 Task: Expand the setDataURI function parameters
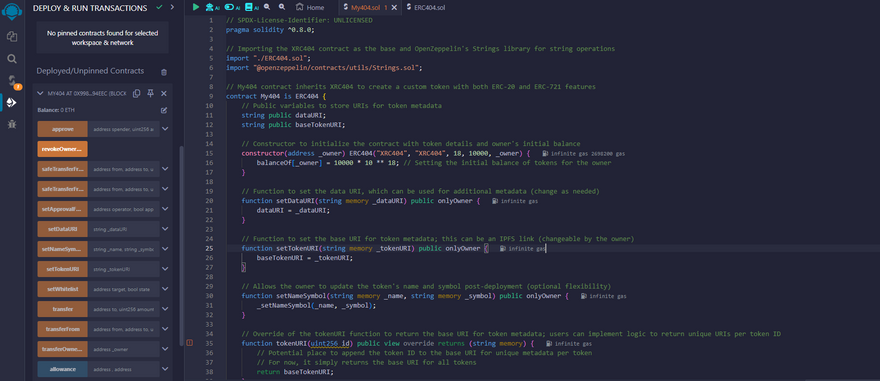tap(165, 229)
